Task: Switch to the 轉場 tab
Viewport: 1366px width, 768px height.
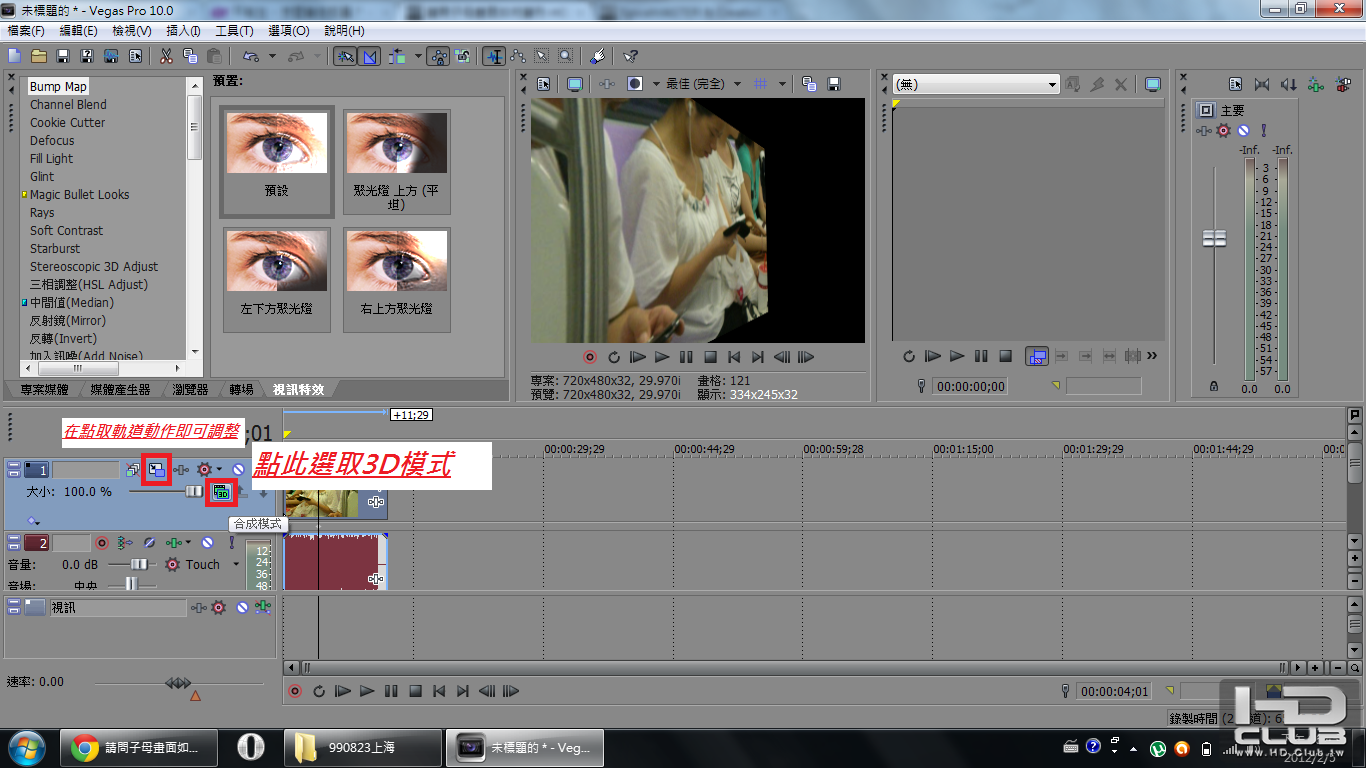Action: click(x=240, y=389)
